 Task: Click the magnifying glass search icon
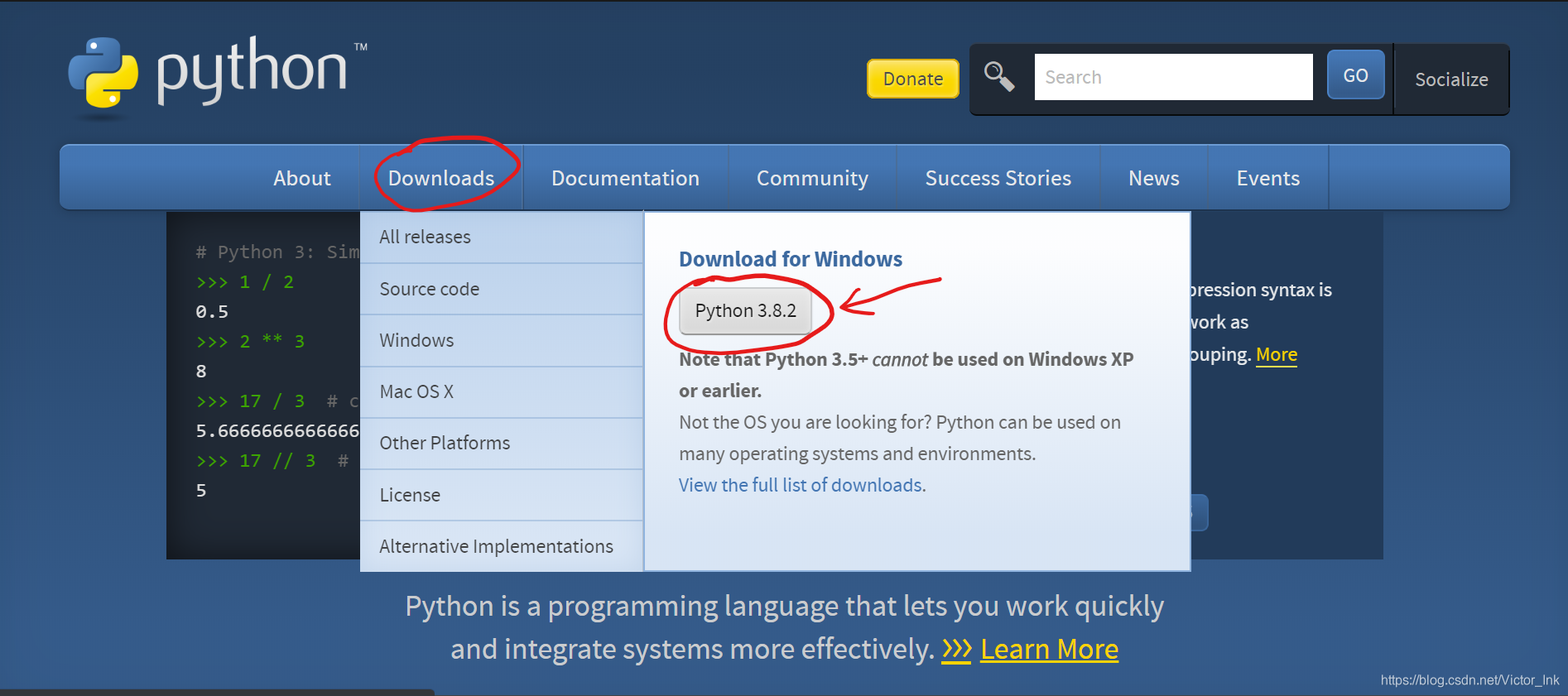click(x=999, y=77)
